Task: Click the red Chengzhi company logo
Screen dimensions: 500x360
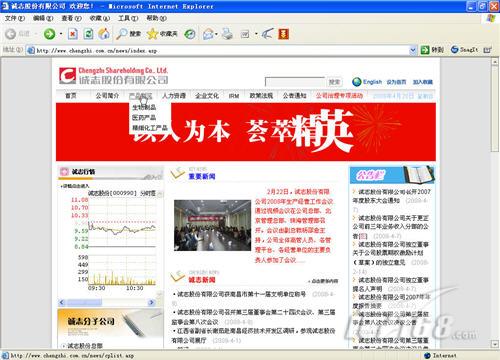Action: pyautogui.click(x=68, y=76)
